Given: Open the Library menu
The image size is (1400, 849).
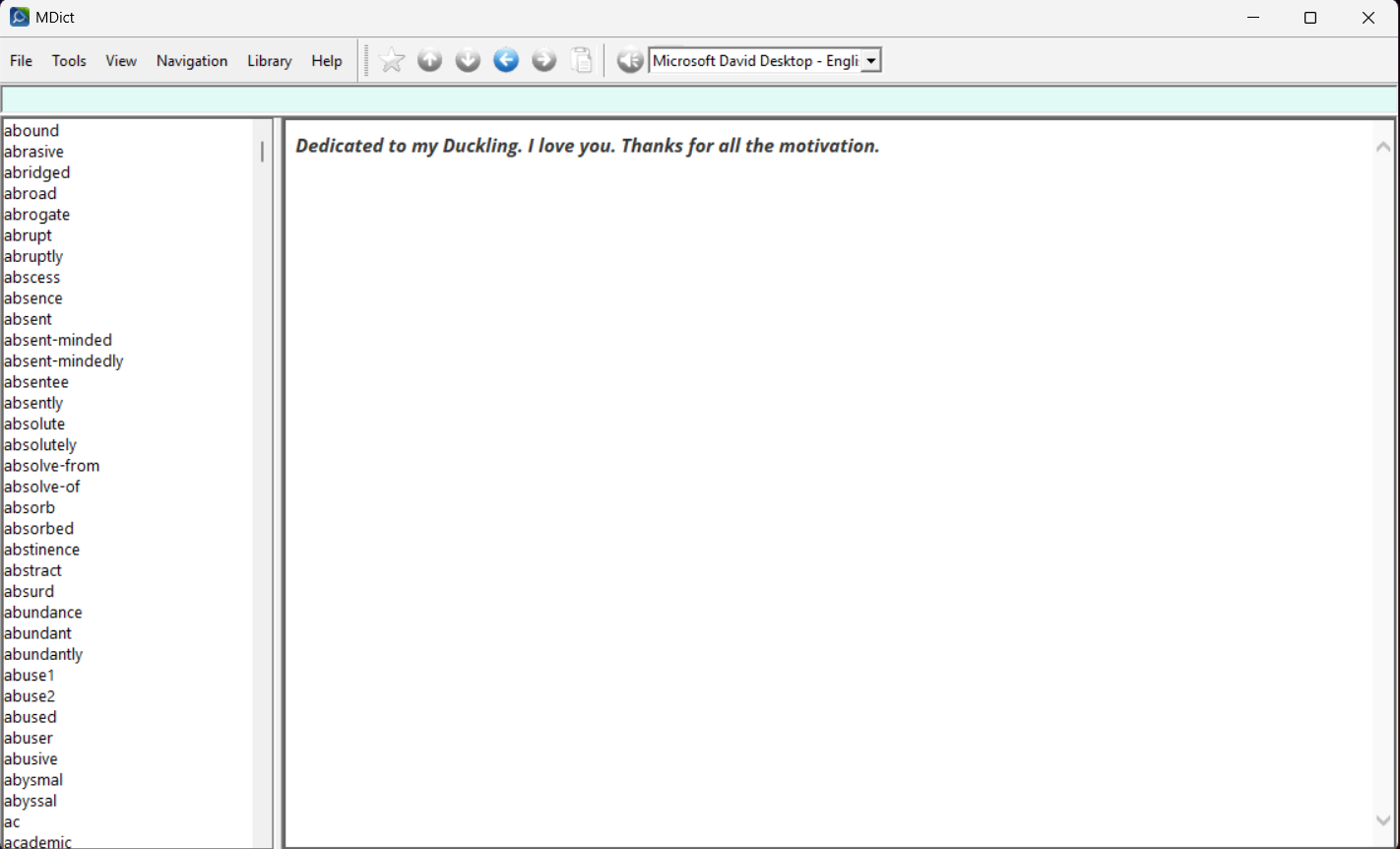Looking at the screenshot, I should click(x=269, y=61).
